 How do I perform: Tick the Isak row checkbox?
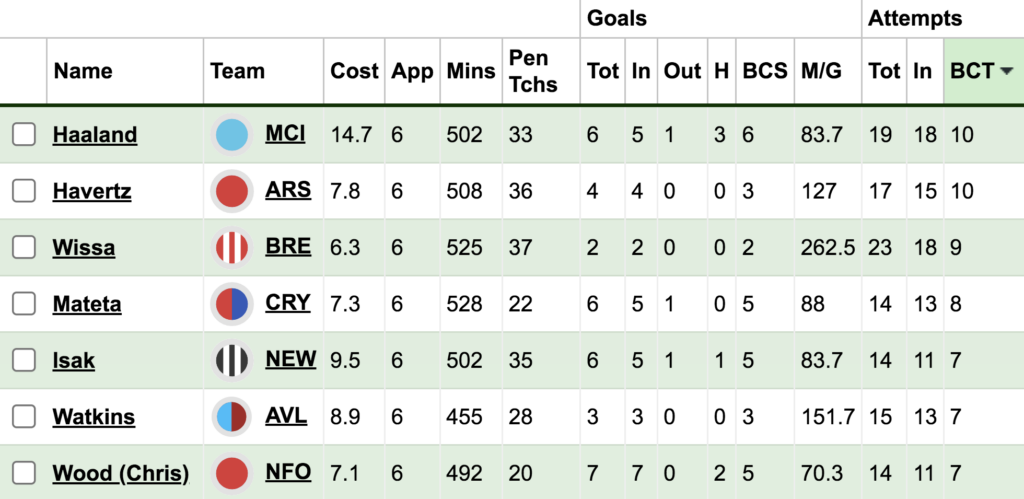pos(24,361)
